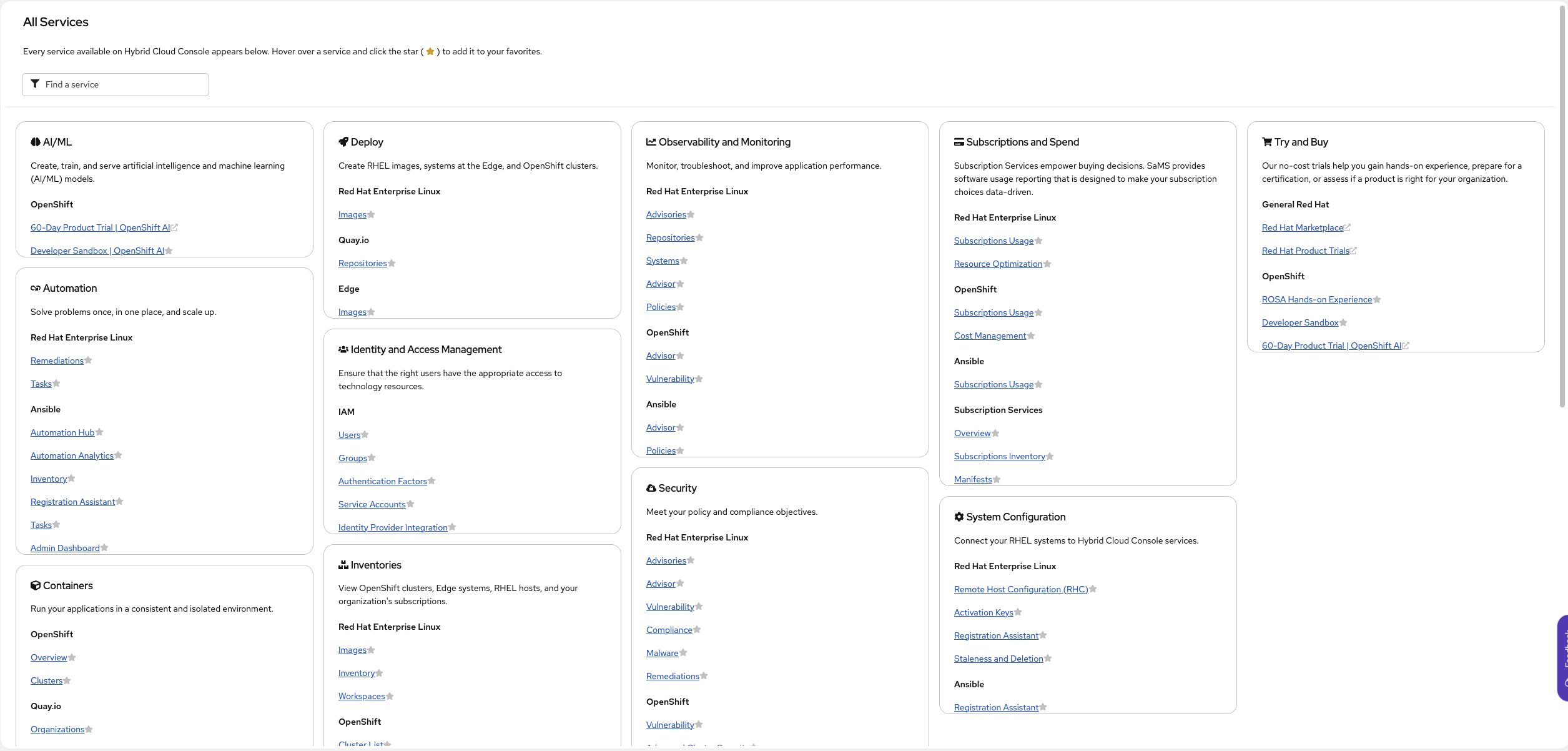The width and height of the screenshot is (1568, 751).
Task: Open the purple Feedback tab on right edge
Action: (1563, 657)
